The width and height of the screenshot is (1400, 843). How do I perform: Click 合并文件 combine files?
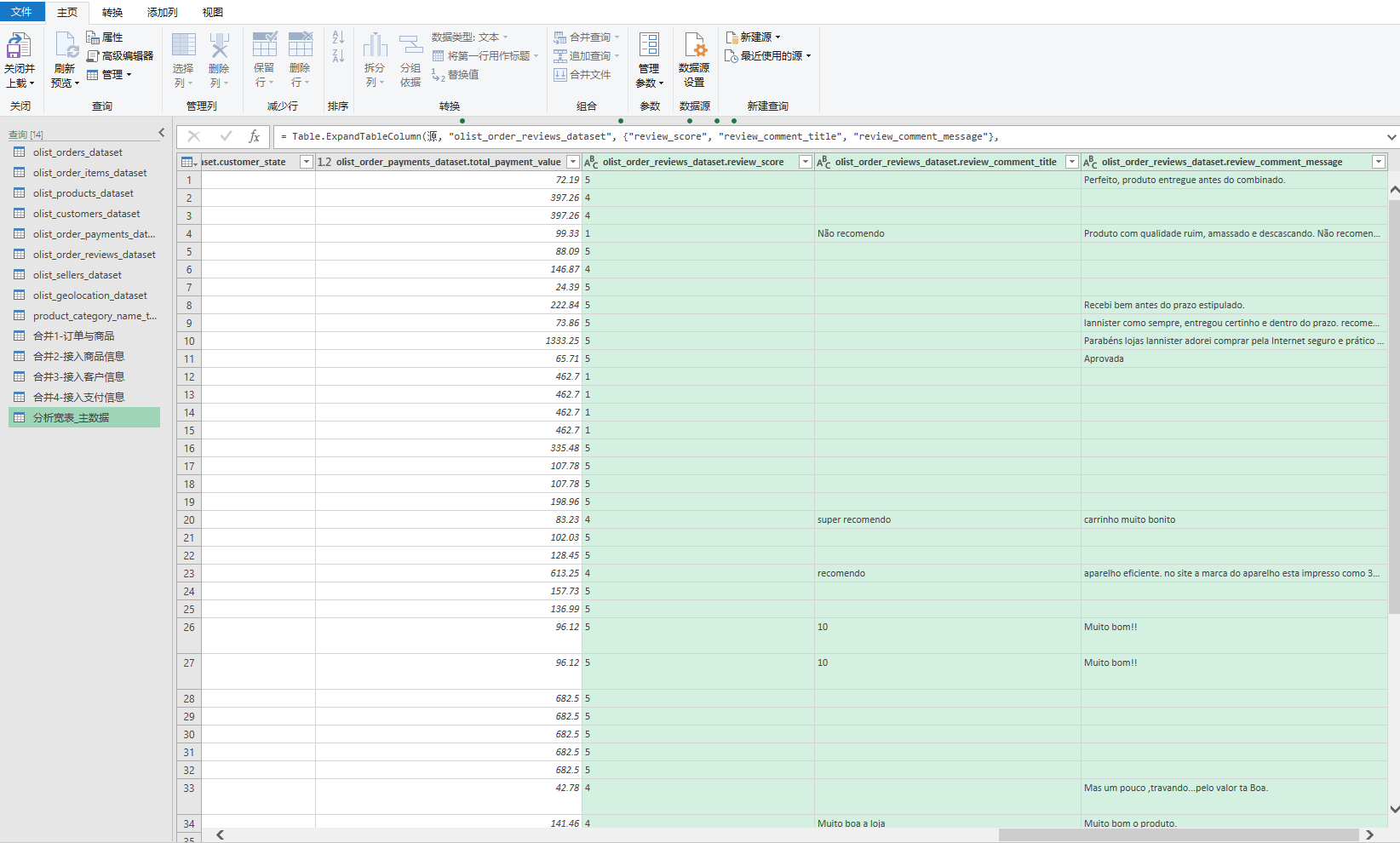click(582, 75)
